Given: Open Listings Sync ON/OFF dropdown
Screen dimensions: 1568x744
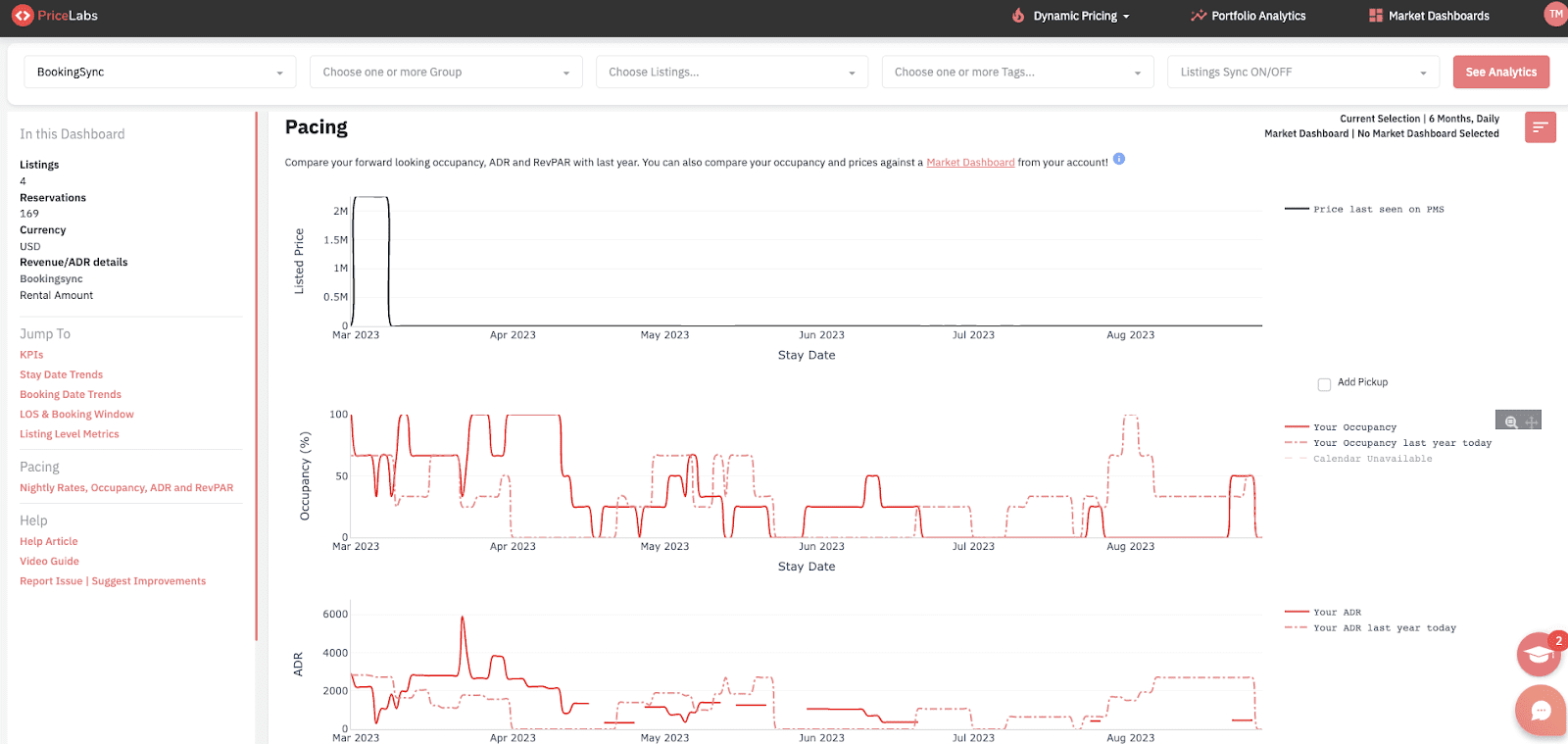Looking at the screenshot, I should (x=1303, y=72).
